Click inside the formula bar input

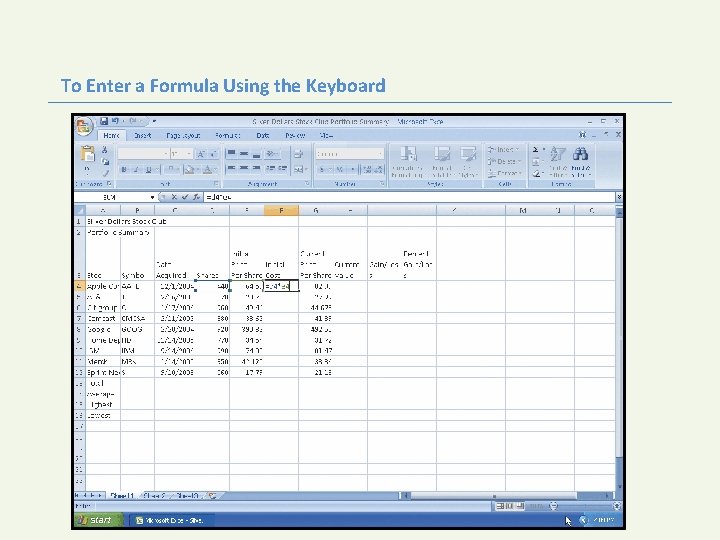point(409,197)
